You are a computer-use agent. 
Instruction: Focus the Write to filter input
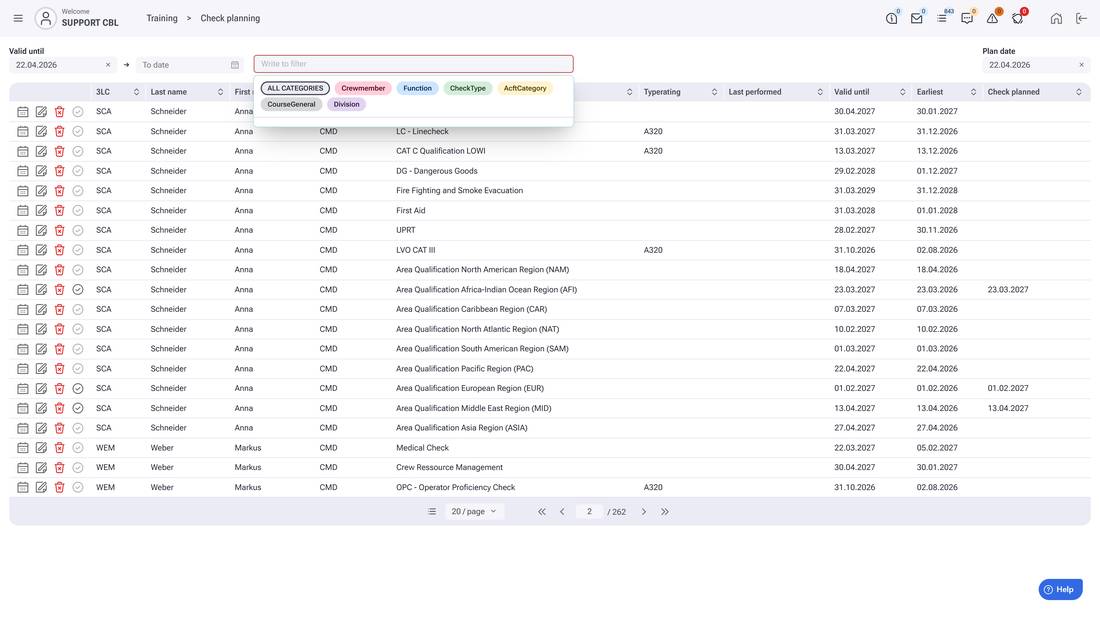coord(413,64)
